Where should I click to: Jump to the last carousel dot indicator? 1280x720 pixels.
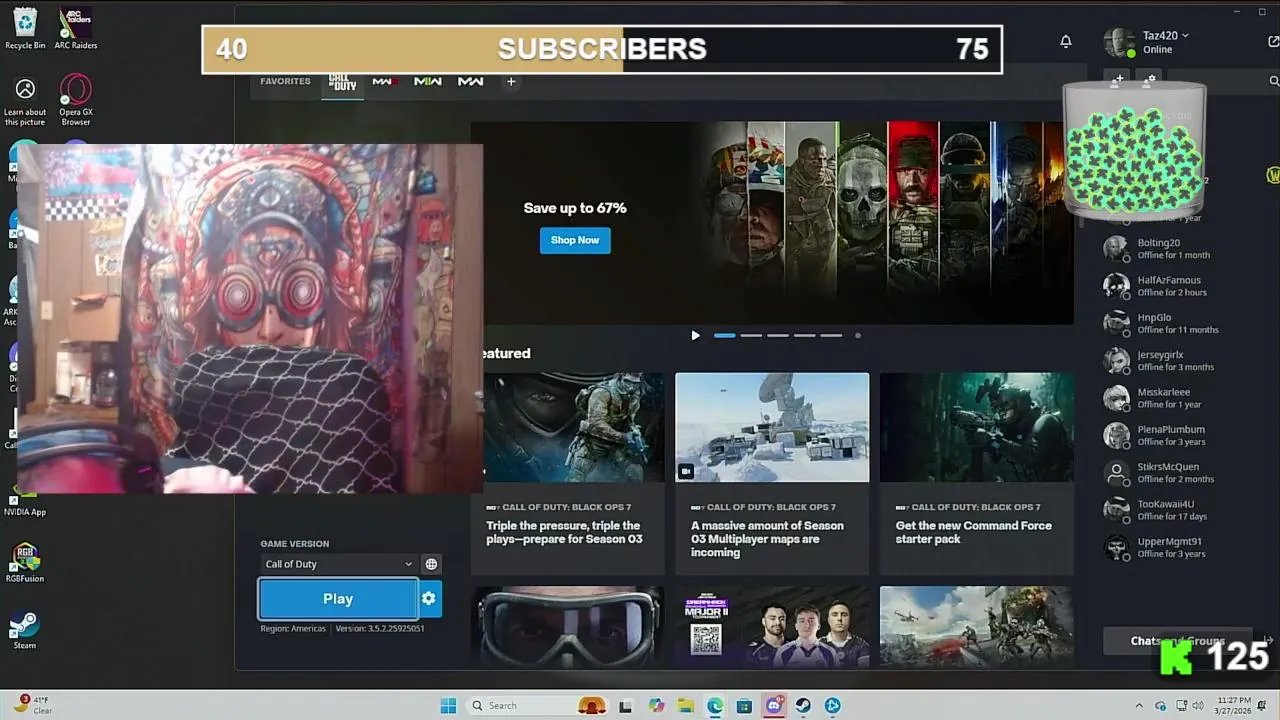(x=857, y=335)
